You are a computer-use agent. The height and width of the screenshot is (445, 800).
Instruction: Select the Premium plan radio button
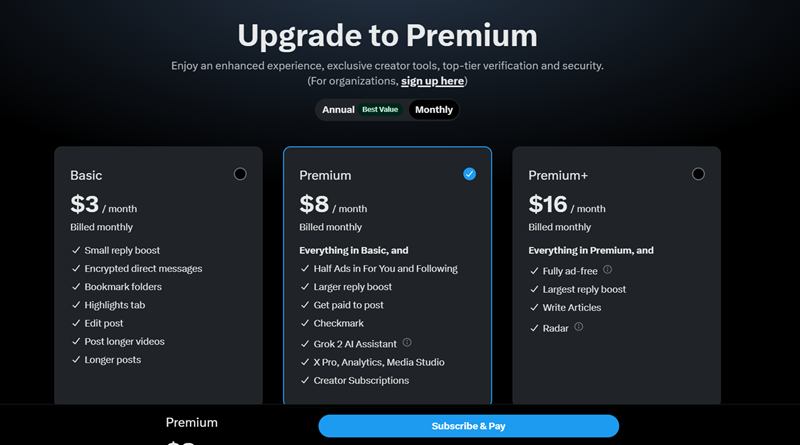(469, 174)
